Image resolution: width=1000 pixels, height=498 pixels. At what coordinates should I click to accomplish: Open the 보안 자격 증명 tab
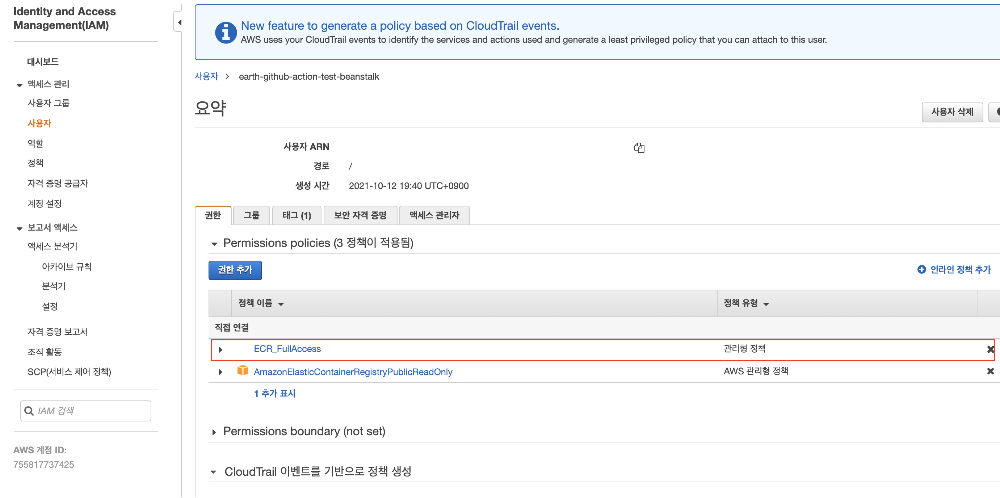[360, 216]
